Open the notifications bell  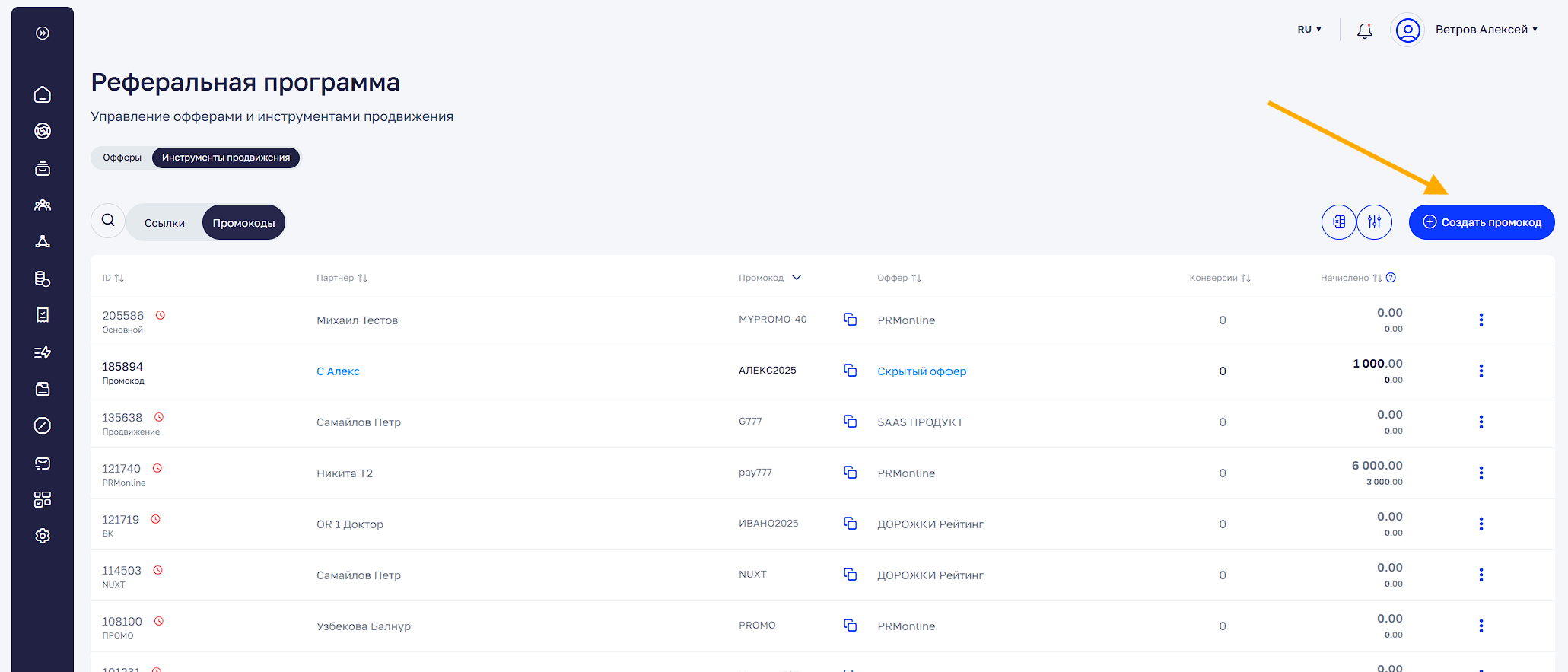(x=1364, y=30)
